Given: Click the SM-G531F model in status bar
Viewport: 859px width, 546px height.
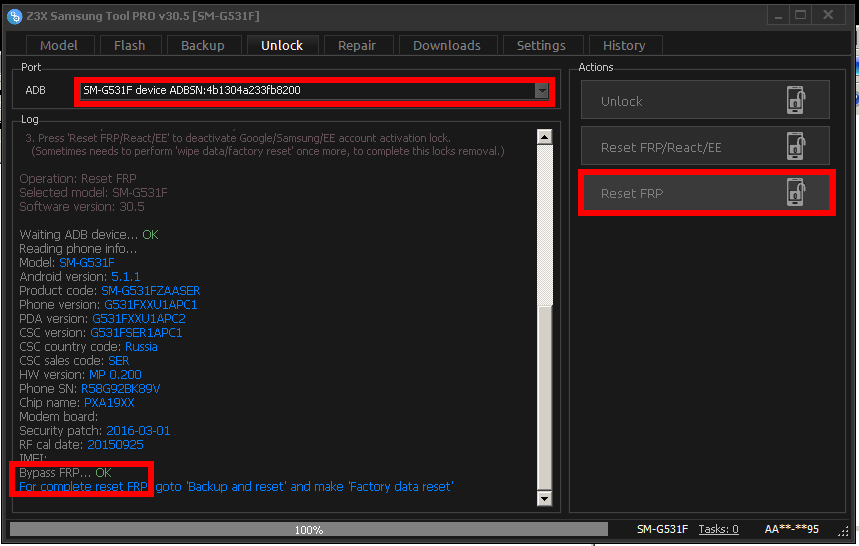Looking at the screenshot, I should 662,529.
